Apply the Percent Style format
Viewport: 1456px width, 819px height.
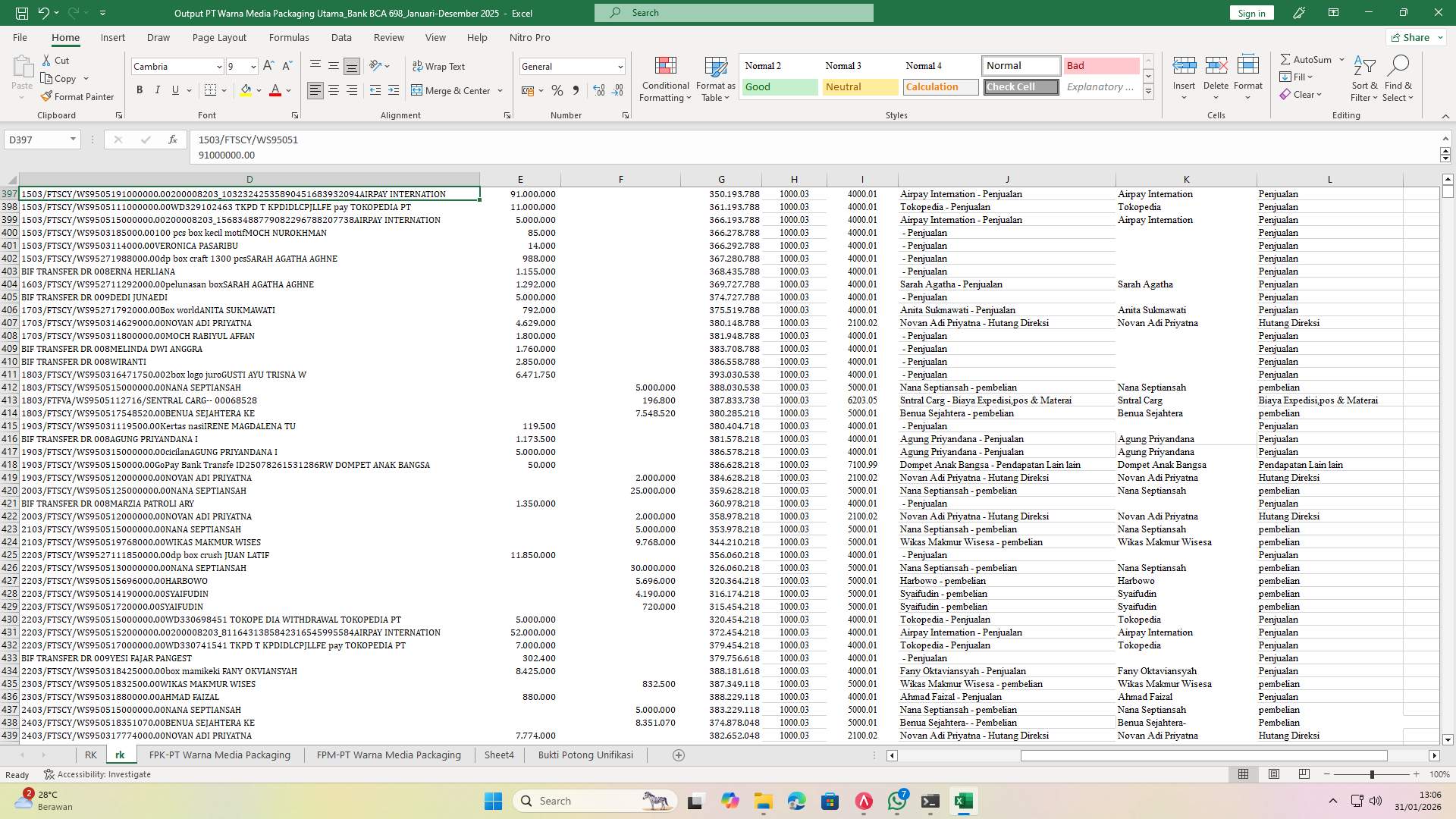pos(557,89)
